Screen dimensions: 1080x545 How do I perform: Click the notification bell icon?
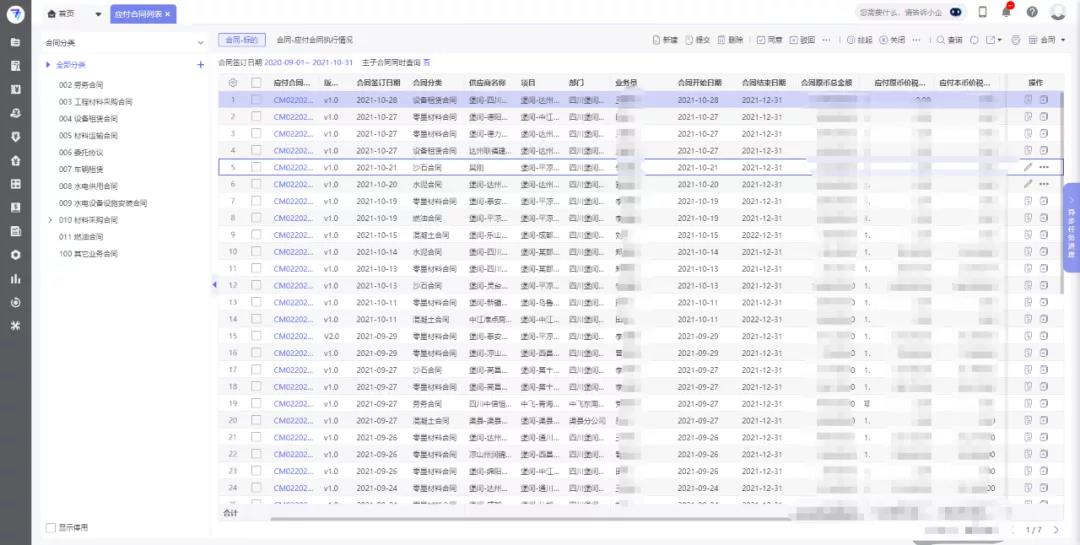tap(1006, 12)
